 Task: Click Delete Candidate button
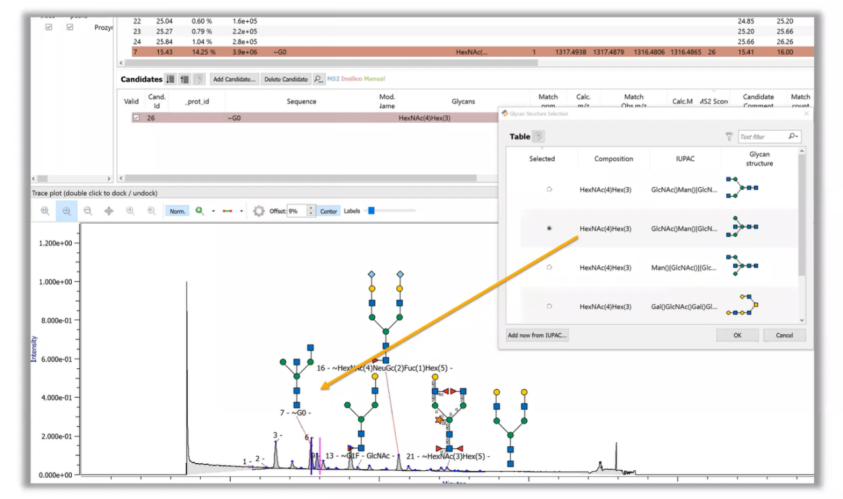(x=285, y=79)
